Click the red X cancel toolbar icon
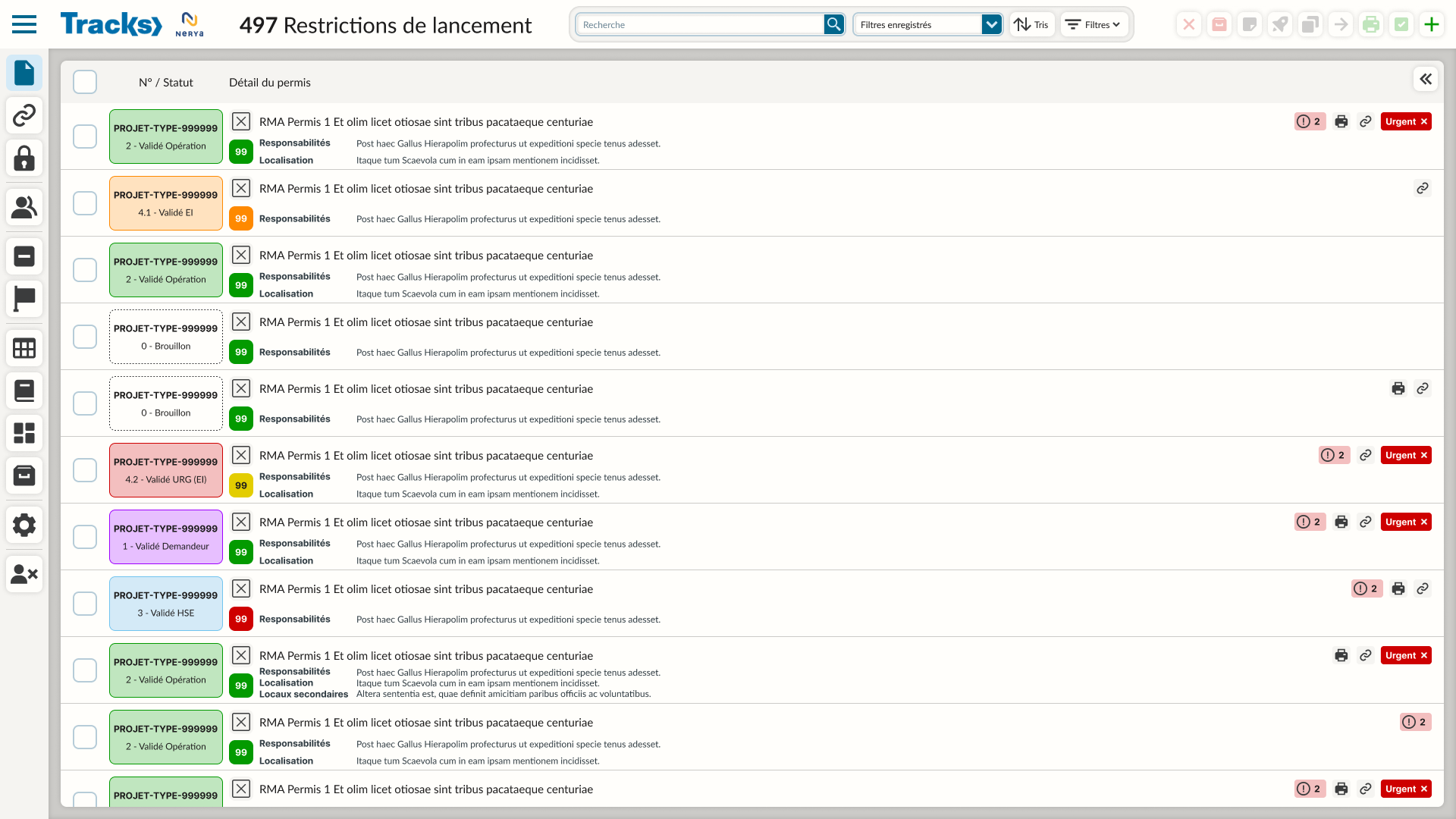 pos(1189,24)
